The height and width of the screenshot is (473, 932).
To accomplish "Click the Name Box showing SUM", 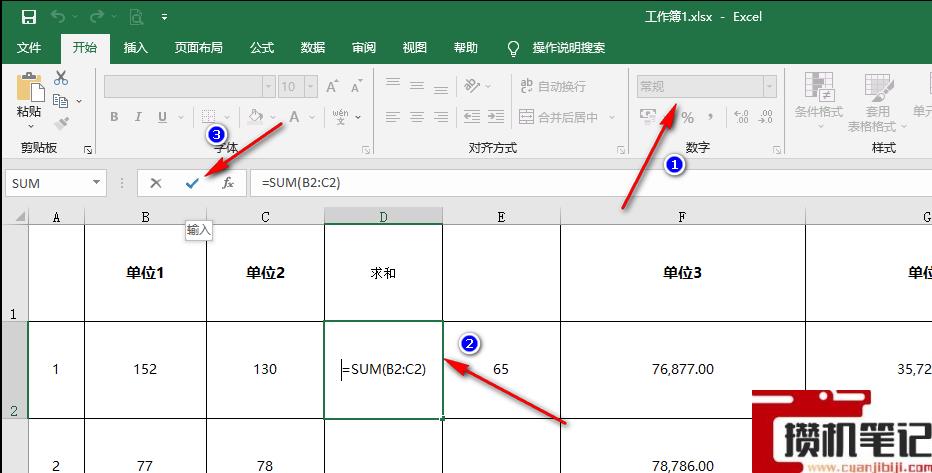I will (x=56, y=183).
